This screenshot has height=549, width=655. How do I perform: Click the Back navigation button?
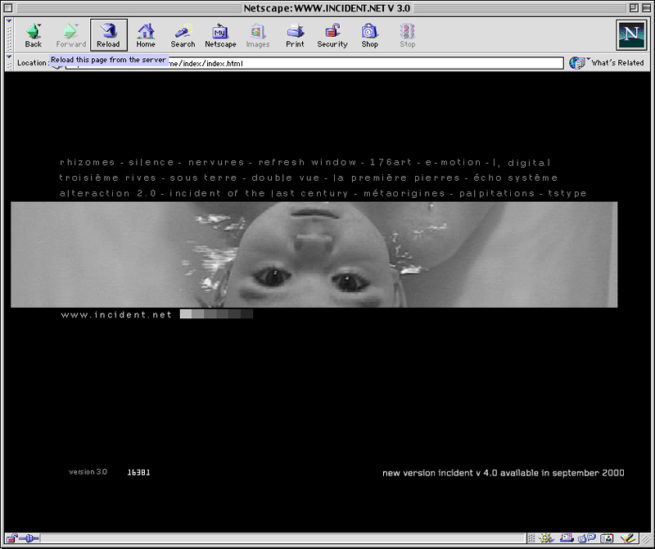pos(33,35)
